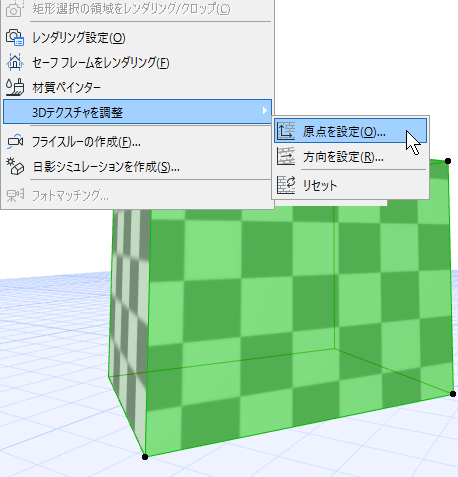This screenshot has width=458, height=477.
Task: Click the set origin texture icon
Action: [x=286, y=131]
